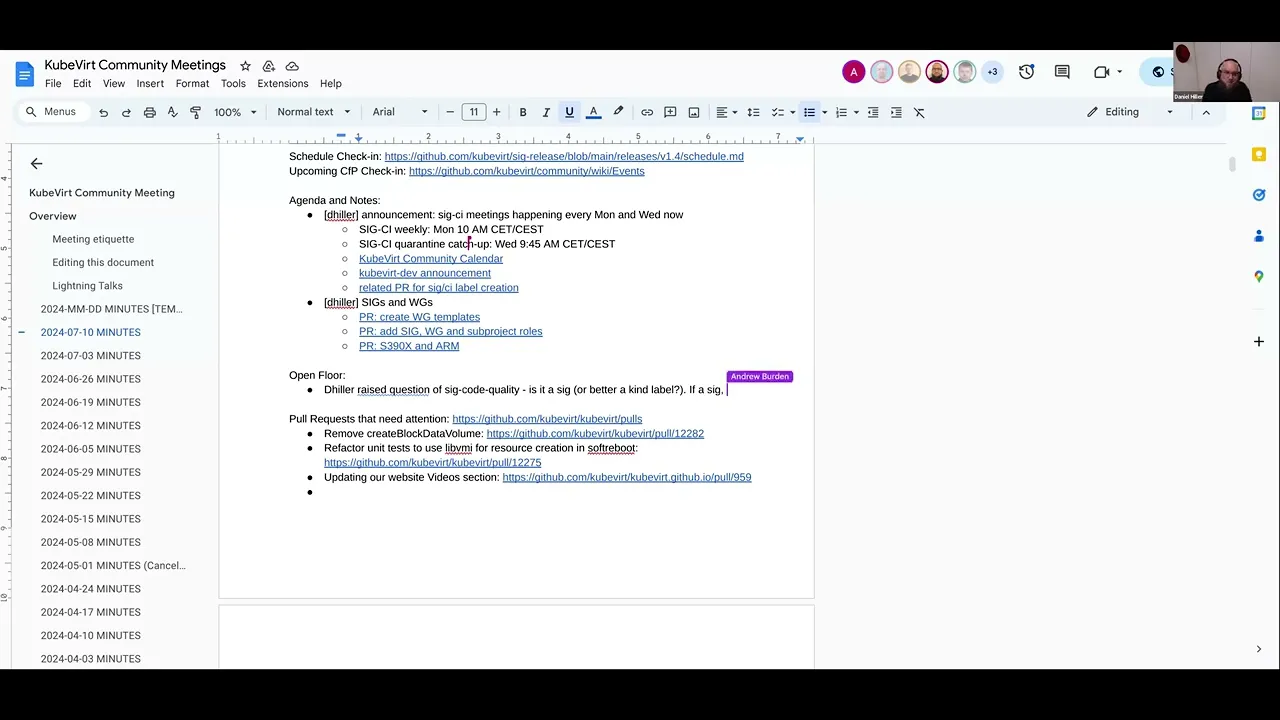Screen dimensions: 1280x720
Task: Decrease the font size with minus
Action: tap(450, 112)
